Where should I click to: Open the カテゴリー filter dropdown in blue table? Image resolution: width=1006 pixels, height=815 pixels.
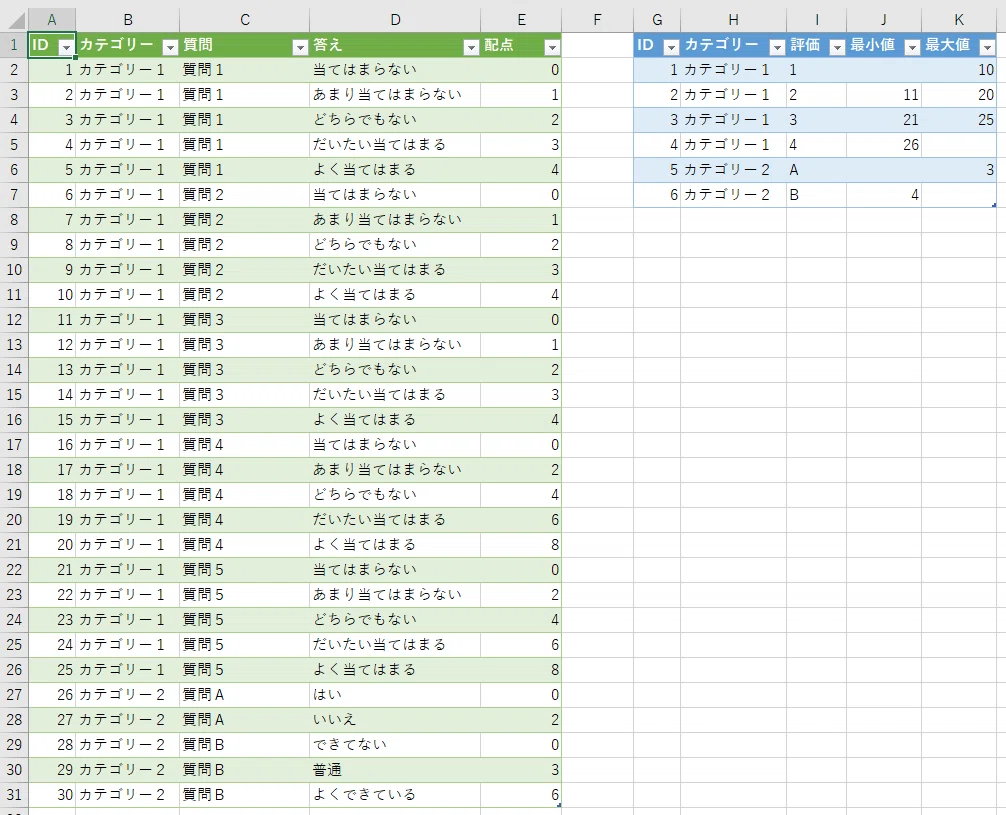(x=777, y=47)
